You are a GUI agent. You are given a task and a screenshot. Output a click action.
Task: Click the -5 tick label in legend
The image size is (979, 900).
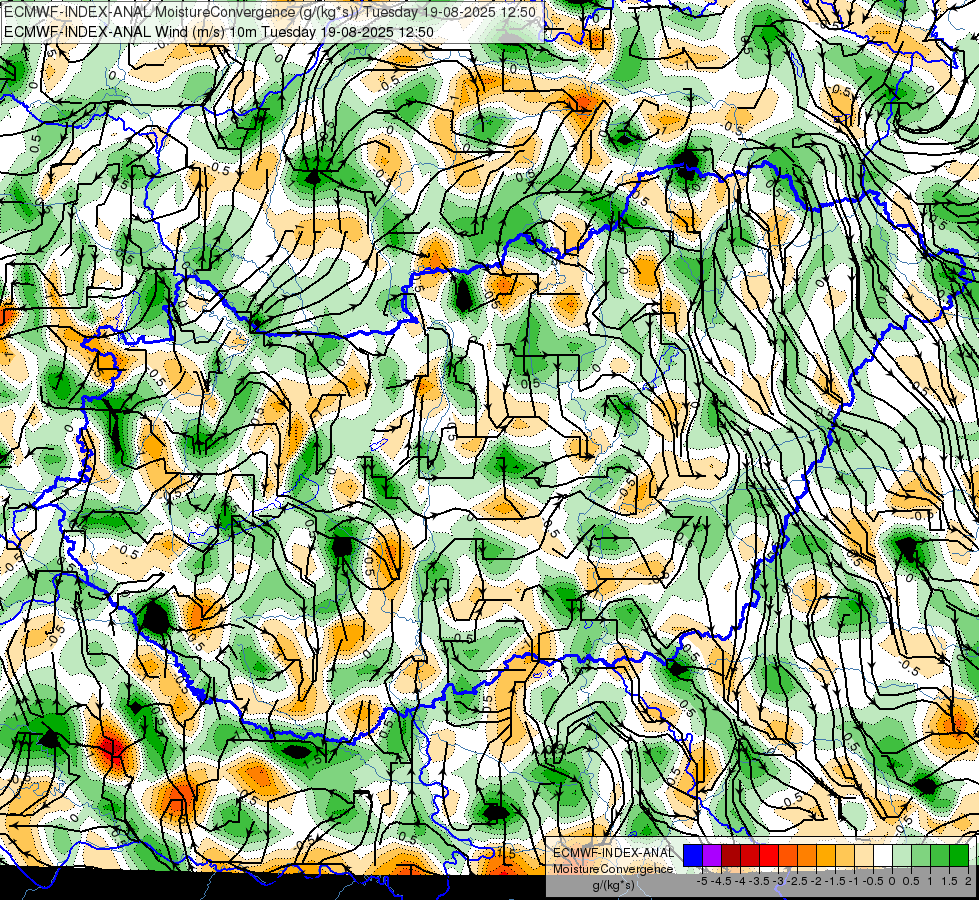tap(702, 881)
